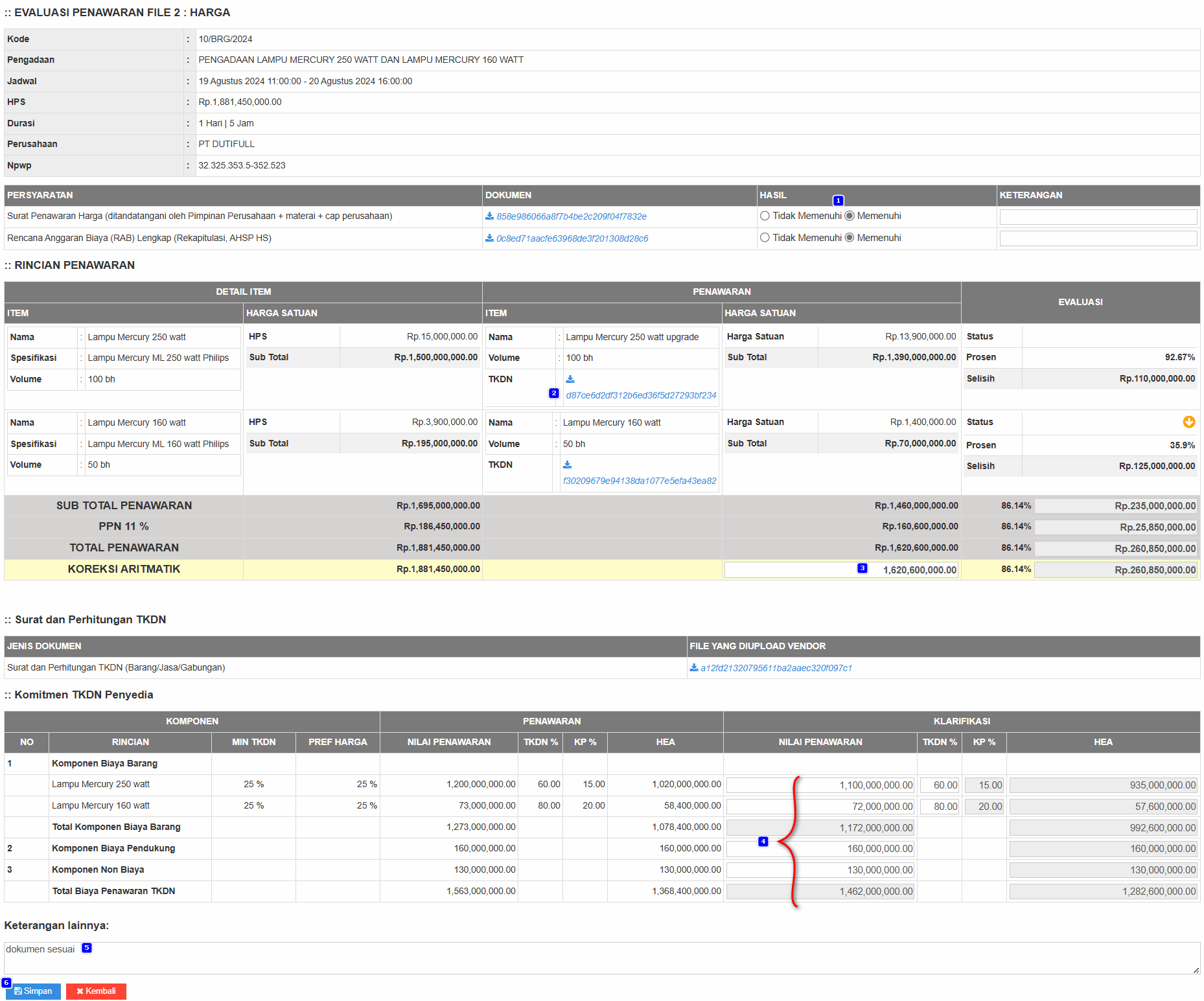Click TKDN download icon for Lampu Mercury 250 watt
This screenshot has width=1204, height=1001.
click(x=570, y=380)
